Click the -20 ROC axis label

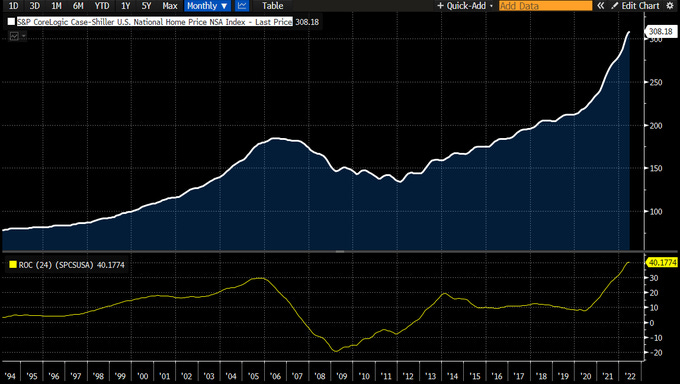[656, 353]
